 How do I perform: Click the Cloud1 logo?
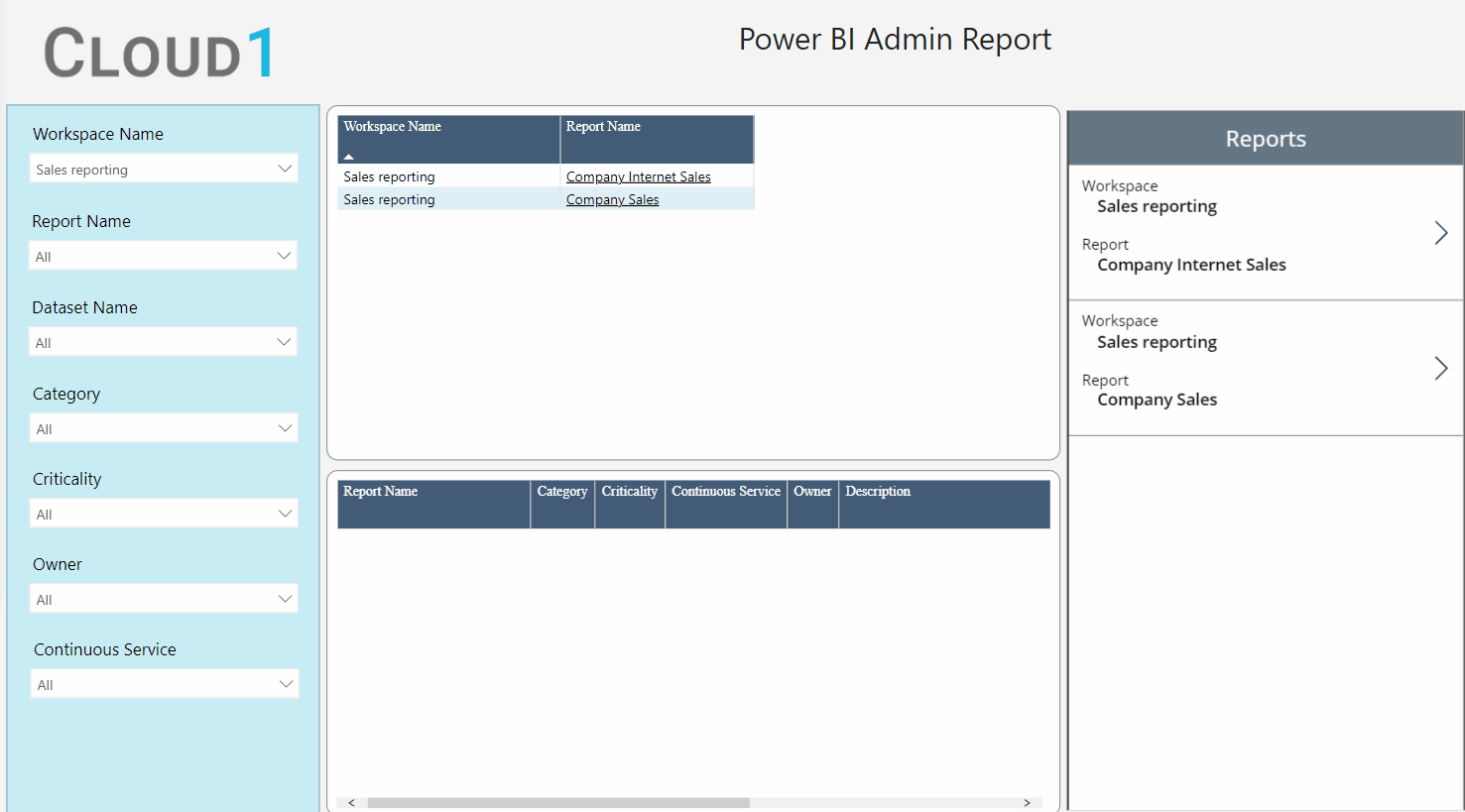click(x=159, y=53)
